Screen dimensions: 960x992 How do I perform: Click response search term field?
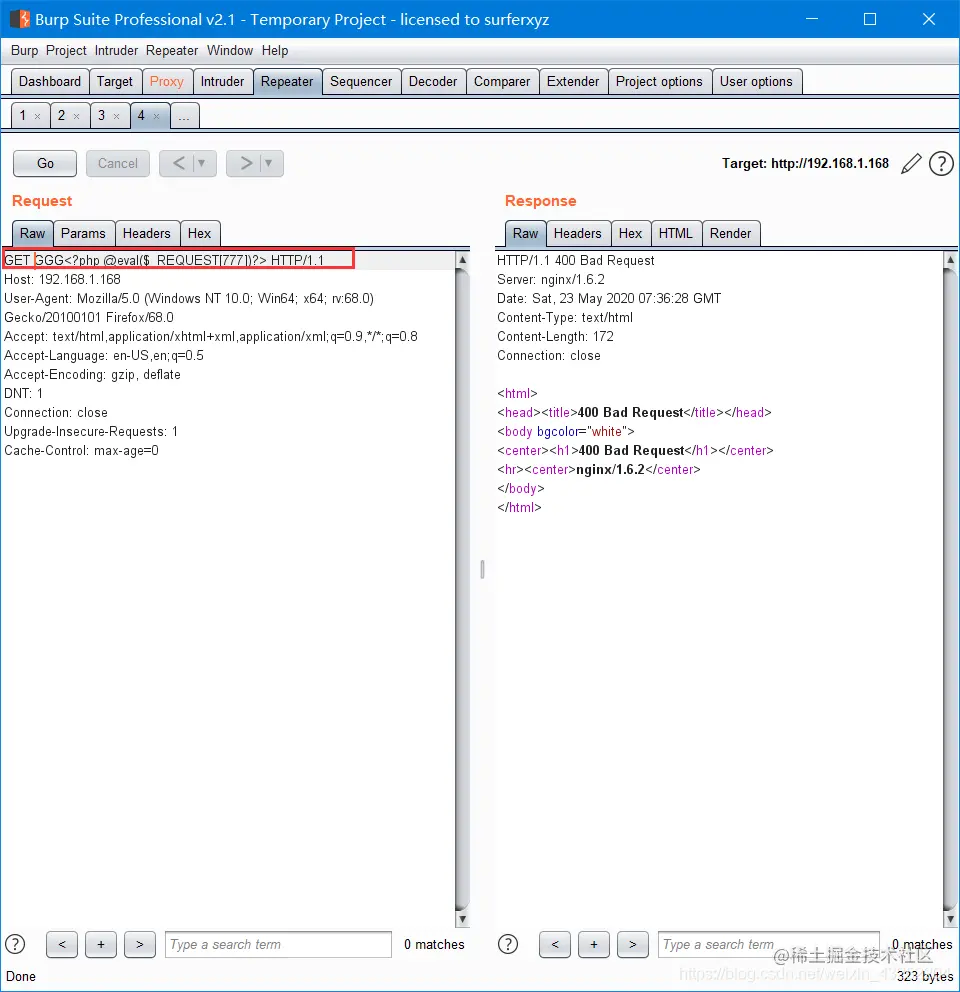[x=768, y=945]
